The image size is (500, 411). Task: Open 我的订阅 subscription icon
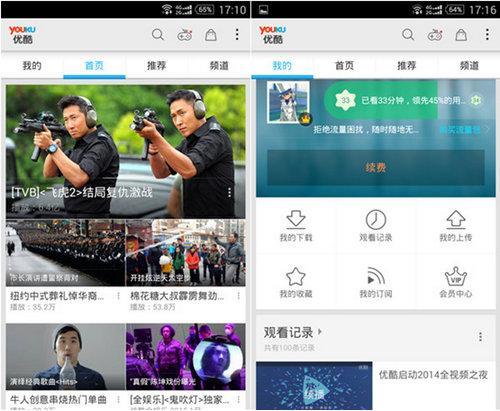(x=376, y=276)
